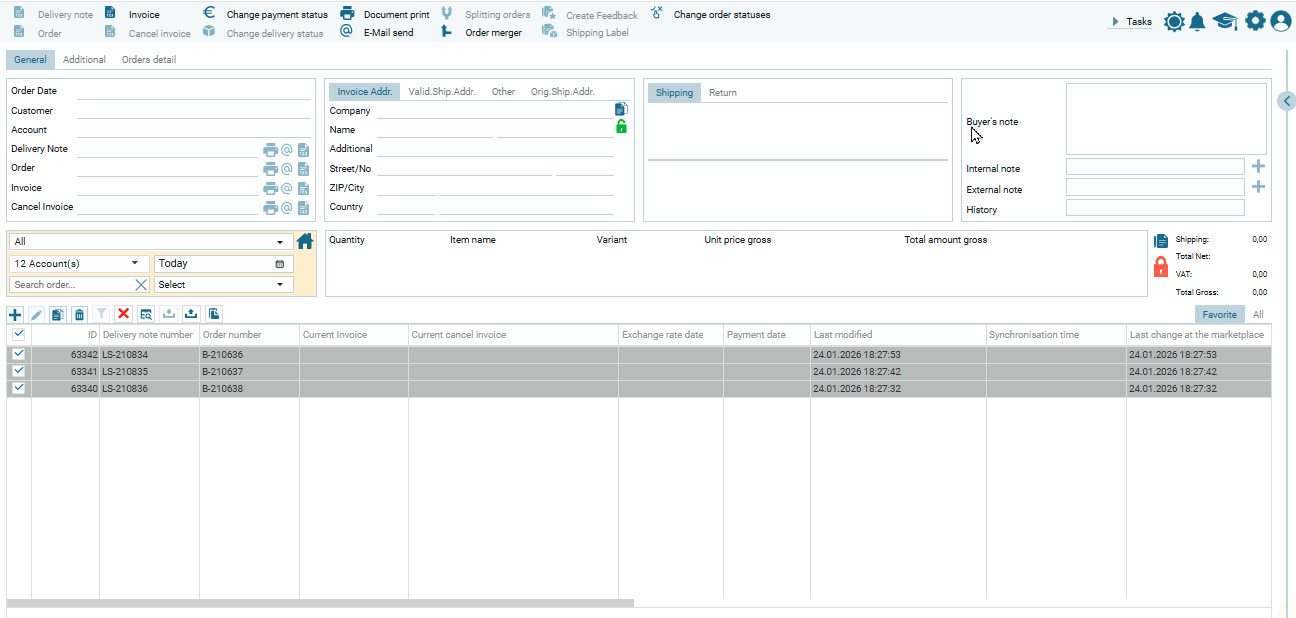Toggle the select-all checkbox in grid header
This screenshot has width=1296, height=618.
pos(18,335)
